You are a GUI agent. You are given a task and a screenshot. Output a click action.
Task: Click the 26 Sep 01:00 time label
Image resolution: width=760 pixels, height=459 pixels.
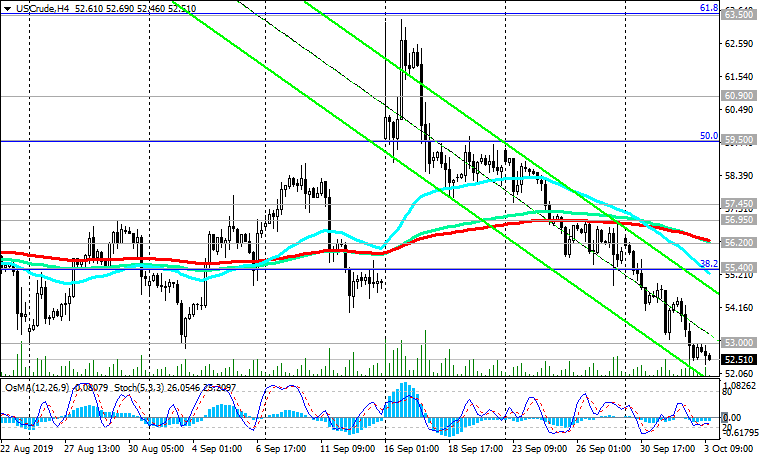coord(603,449)
